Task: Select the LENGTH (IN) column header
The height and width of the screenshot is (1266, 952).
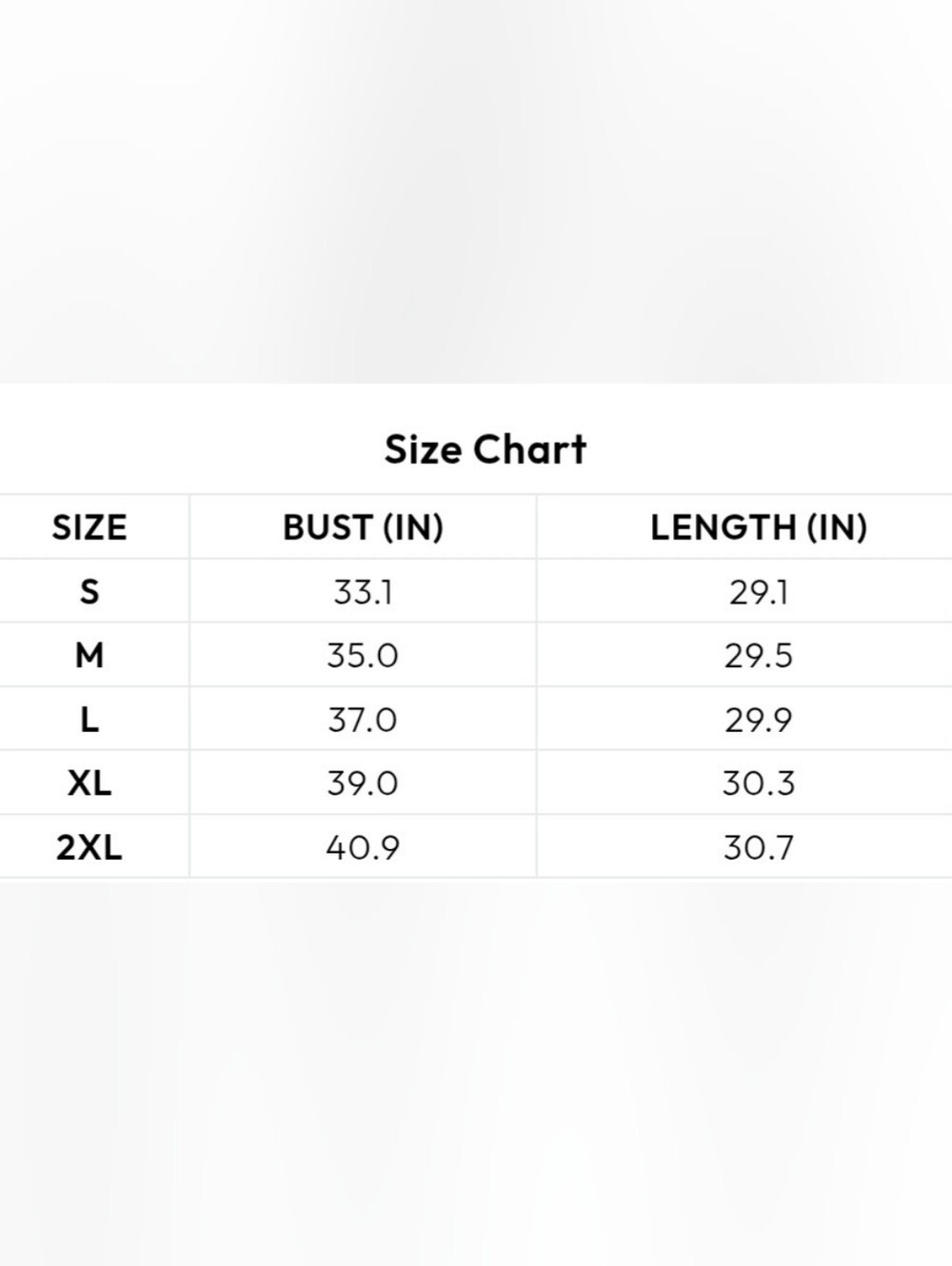Action: (759, 527)
